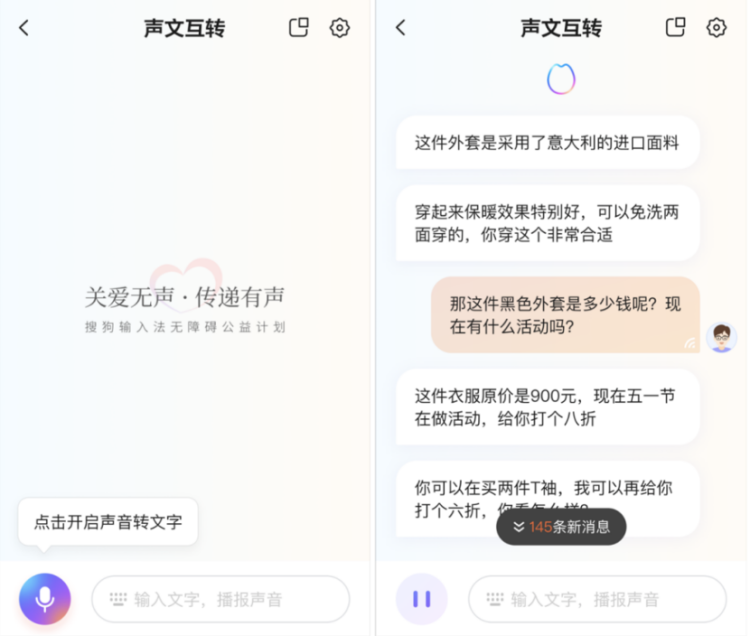Pause the ongoing voice recognition
This screenshot has height=636, width=750.
pyautogui.click(x=421, y=599)
